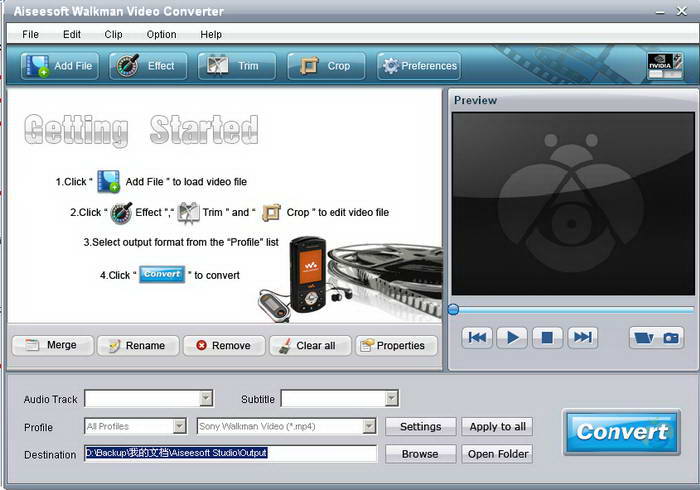Click the small Convert image in step 4
700x490 pixels.
[162, 274]
